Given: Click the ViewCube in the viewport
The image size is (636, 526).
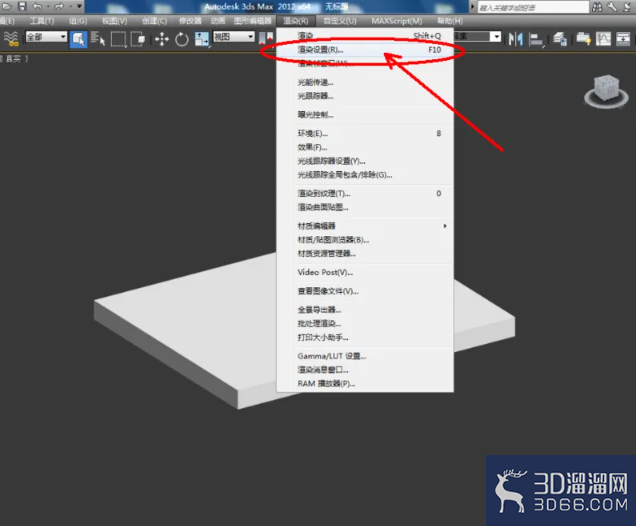Looking at the screenshot, I should (x=606, y=90).
